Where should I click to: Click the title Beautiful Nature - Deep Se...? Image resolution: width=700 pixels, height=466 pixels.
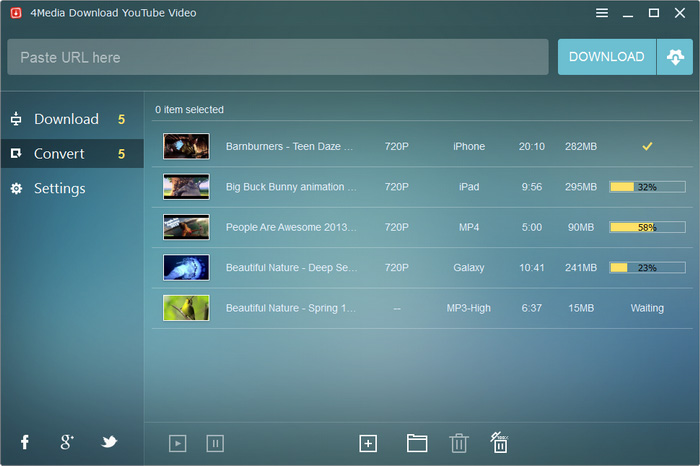click(291, 267)
